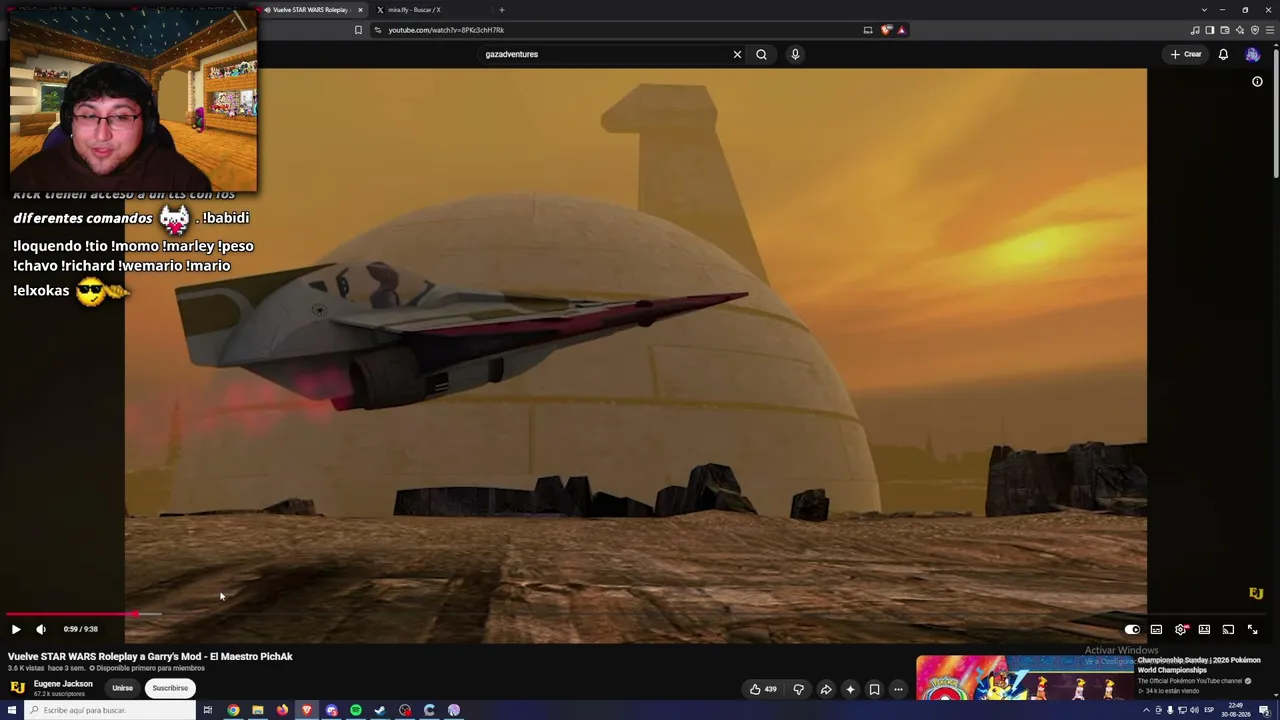The height and width of the screenshot is (720, 1280).
Task: Open the Eugene Jackson channel name link
Action: pyautogui.click(x=63, y=684)
